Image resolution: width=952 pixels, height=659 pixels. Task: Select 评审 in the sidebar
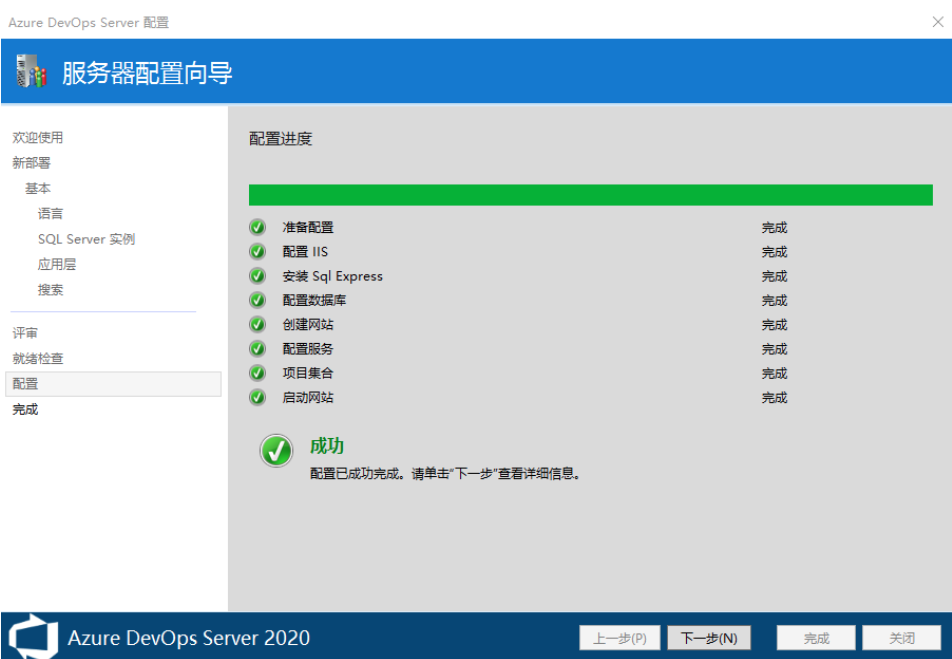25,333
